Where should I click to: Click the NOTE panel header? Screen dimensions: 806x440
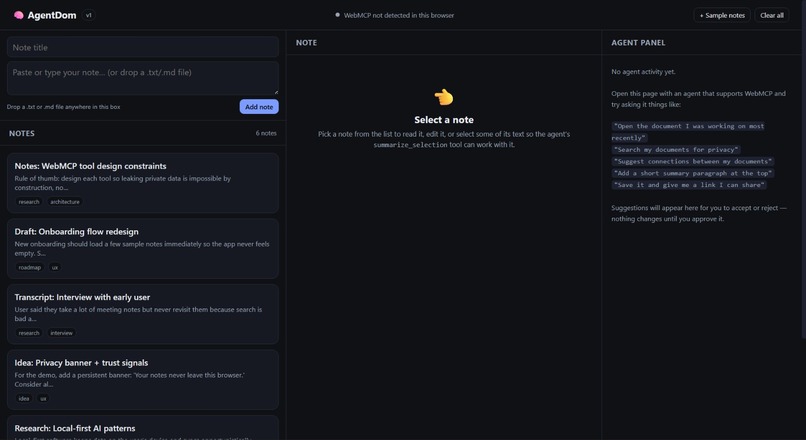click(306, 43)
